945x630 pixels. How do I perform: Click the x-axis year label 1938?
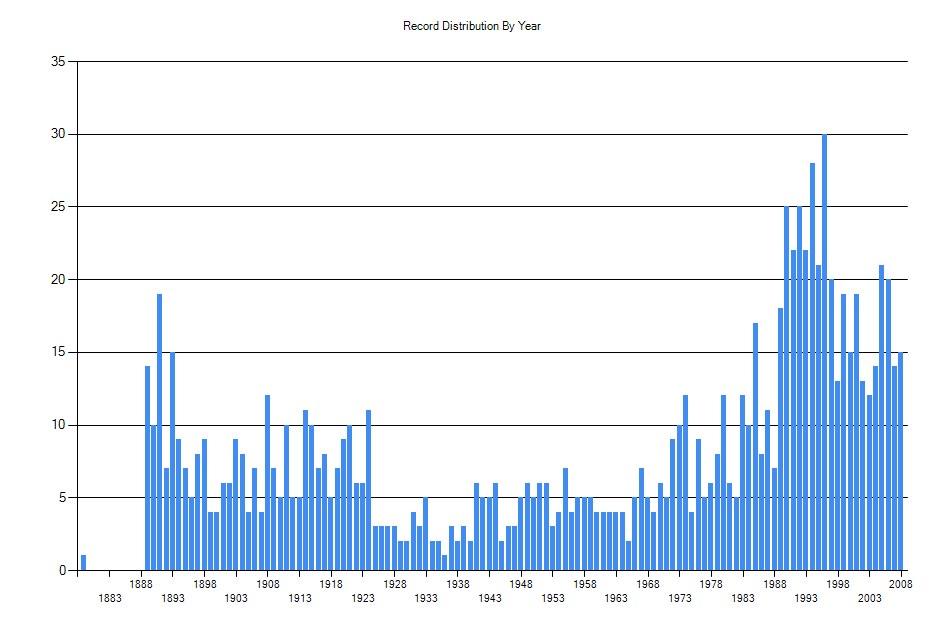(458, 584)
